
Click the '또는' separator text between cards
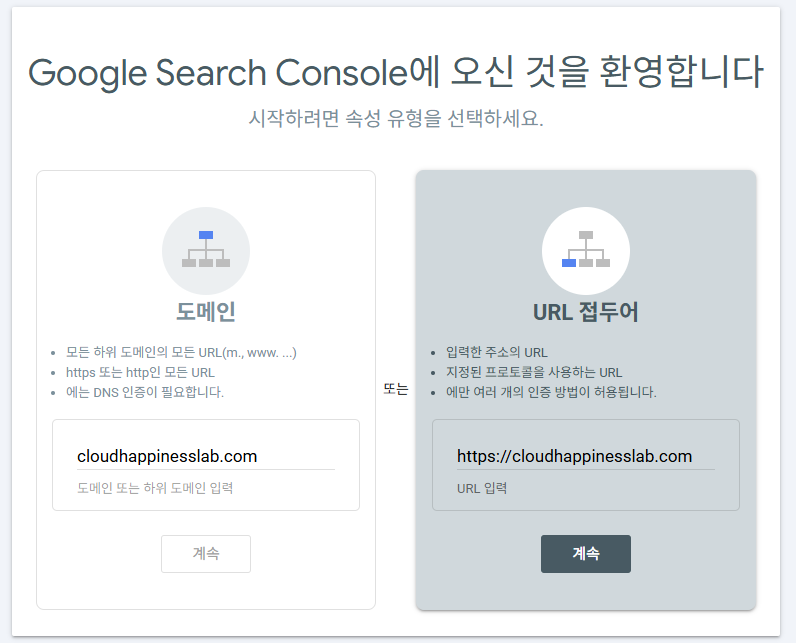pos(396,390)
